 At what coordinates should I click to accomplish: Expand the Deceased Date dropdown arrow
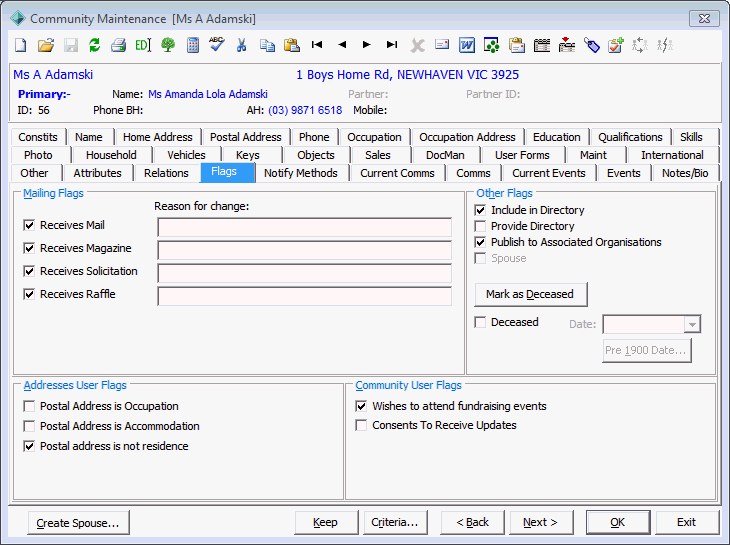click(692, 324)
